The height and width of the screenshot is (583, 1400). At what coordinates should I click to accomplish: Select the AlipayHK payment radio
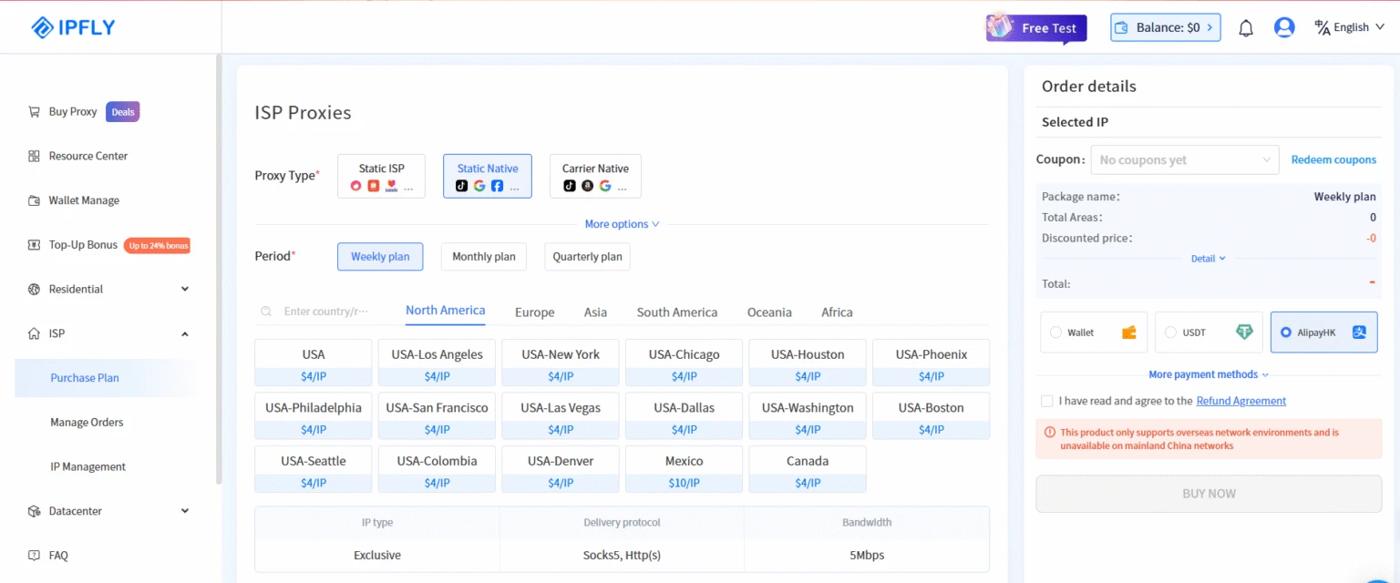click(x=1286, y=332)
